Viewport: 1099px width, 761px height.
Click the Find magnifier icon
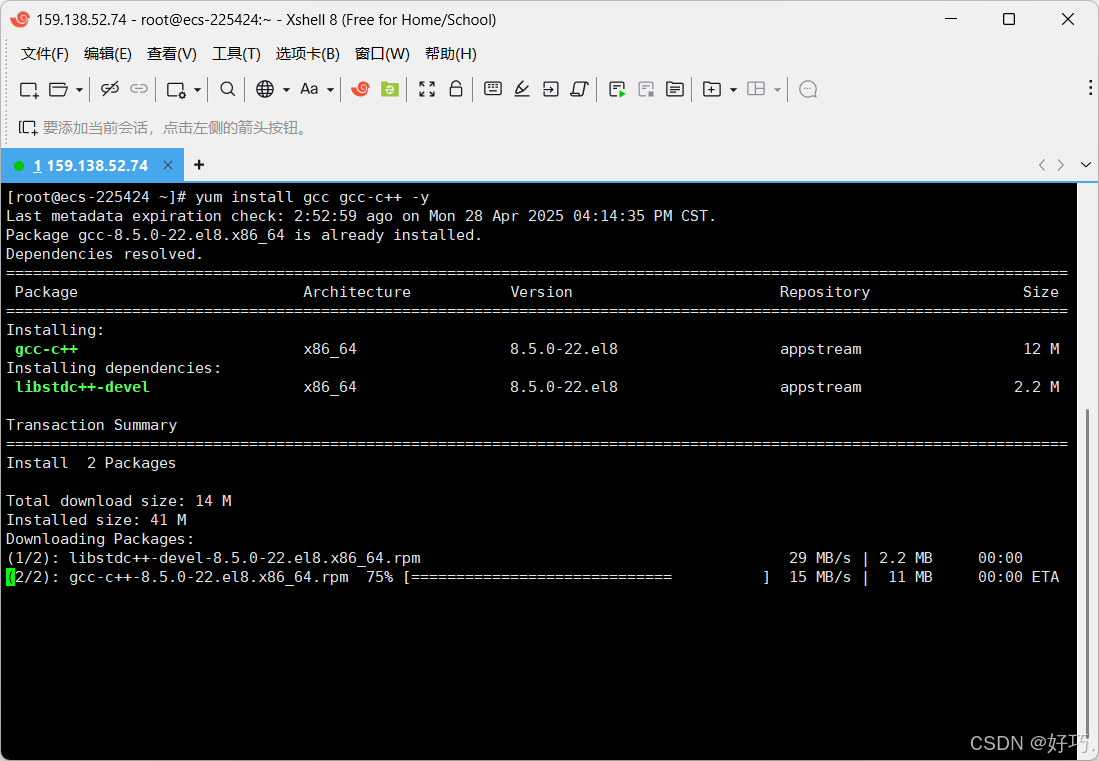coord(227,89)
